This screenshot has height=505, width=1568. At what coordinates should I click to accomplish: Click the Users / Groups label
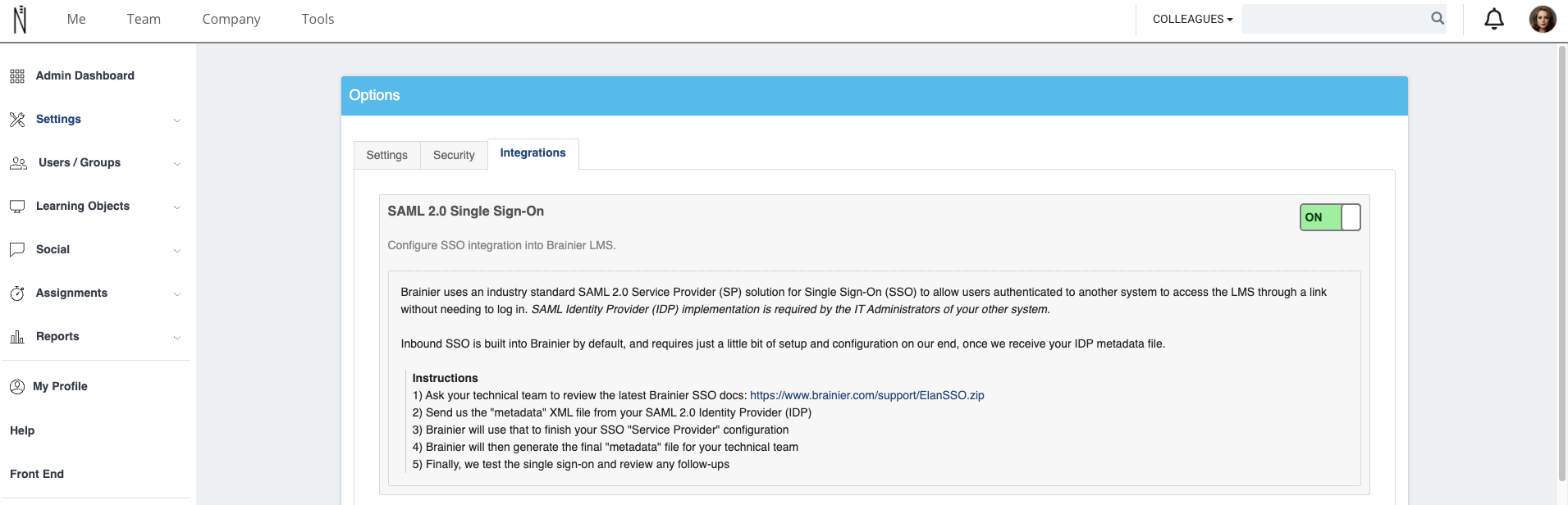(80, 162)
